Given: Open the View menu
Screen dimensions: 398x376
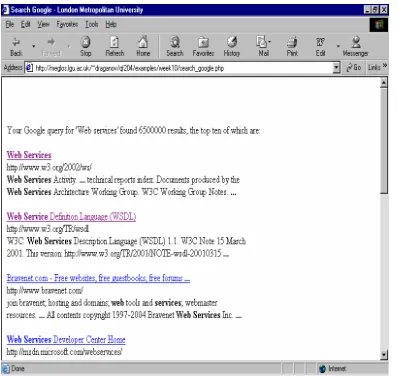Looking at the screenshot, I should (44, 24).
